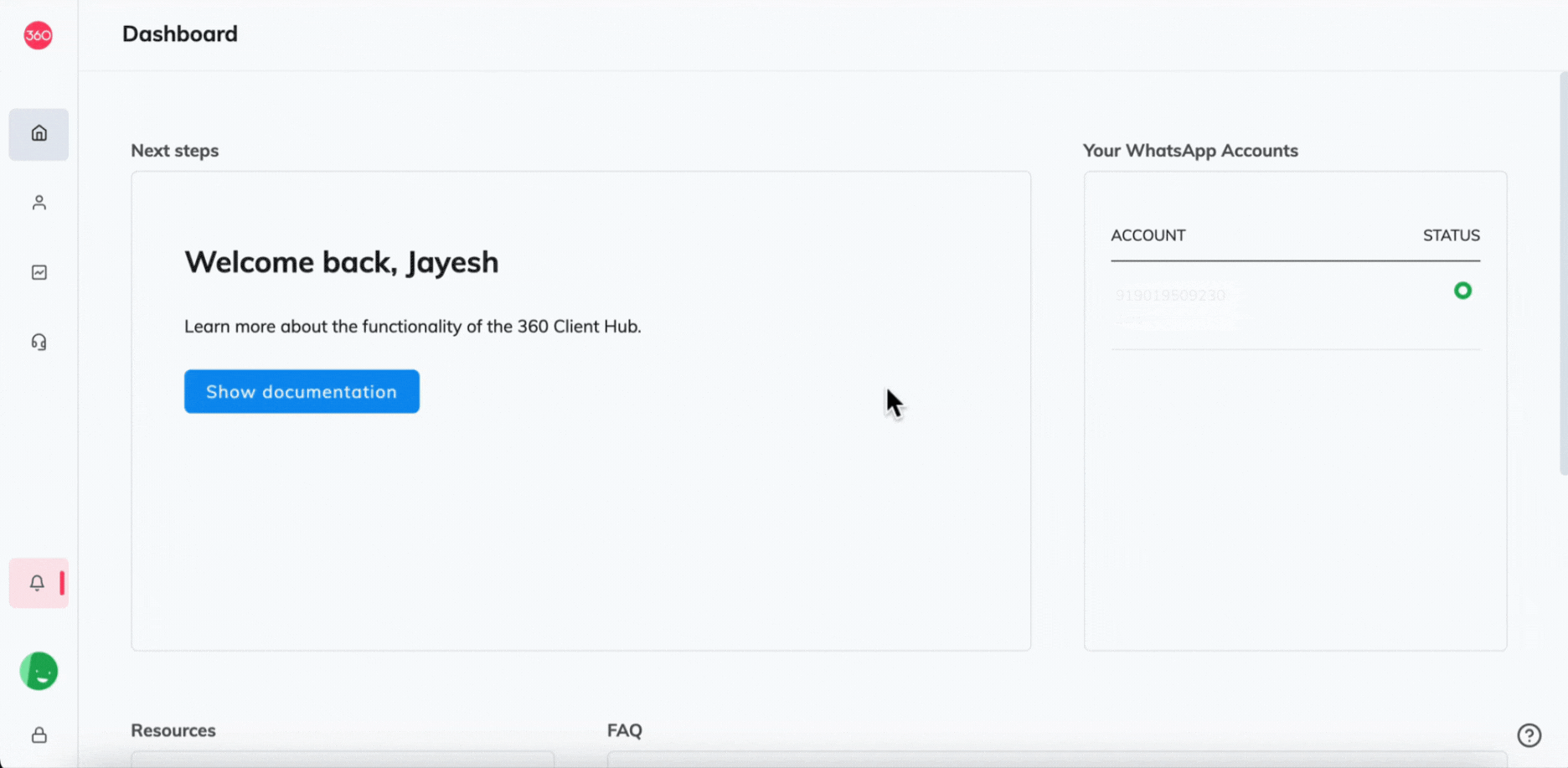The image size is (1568, 768).
Task: Open the analytics chart sidebar icon
Action: click(x=39, y=273)
